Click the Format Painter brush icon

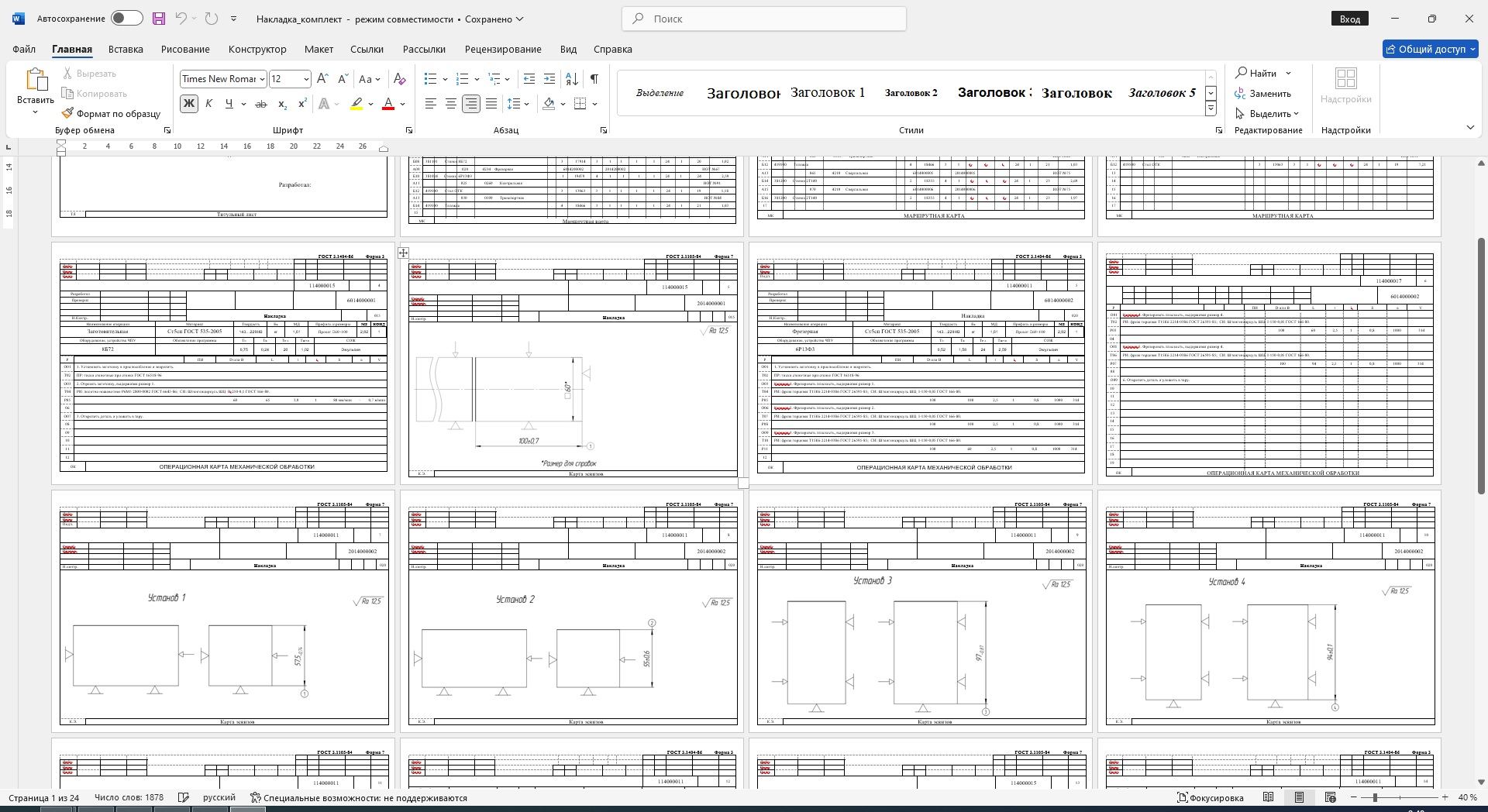pos(68,113)
